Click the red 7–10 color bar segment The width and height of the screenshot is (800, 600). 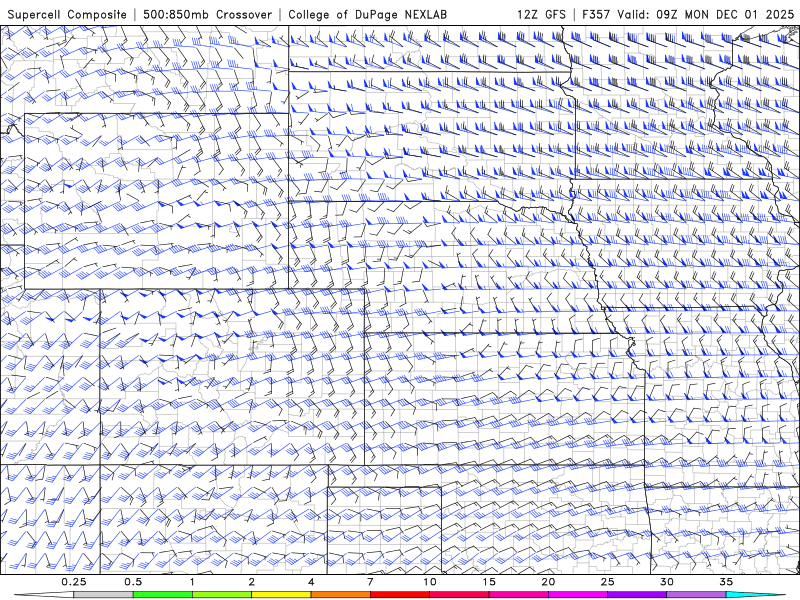[x=400, y=595]
